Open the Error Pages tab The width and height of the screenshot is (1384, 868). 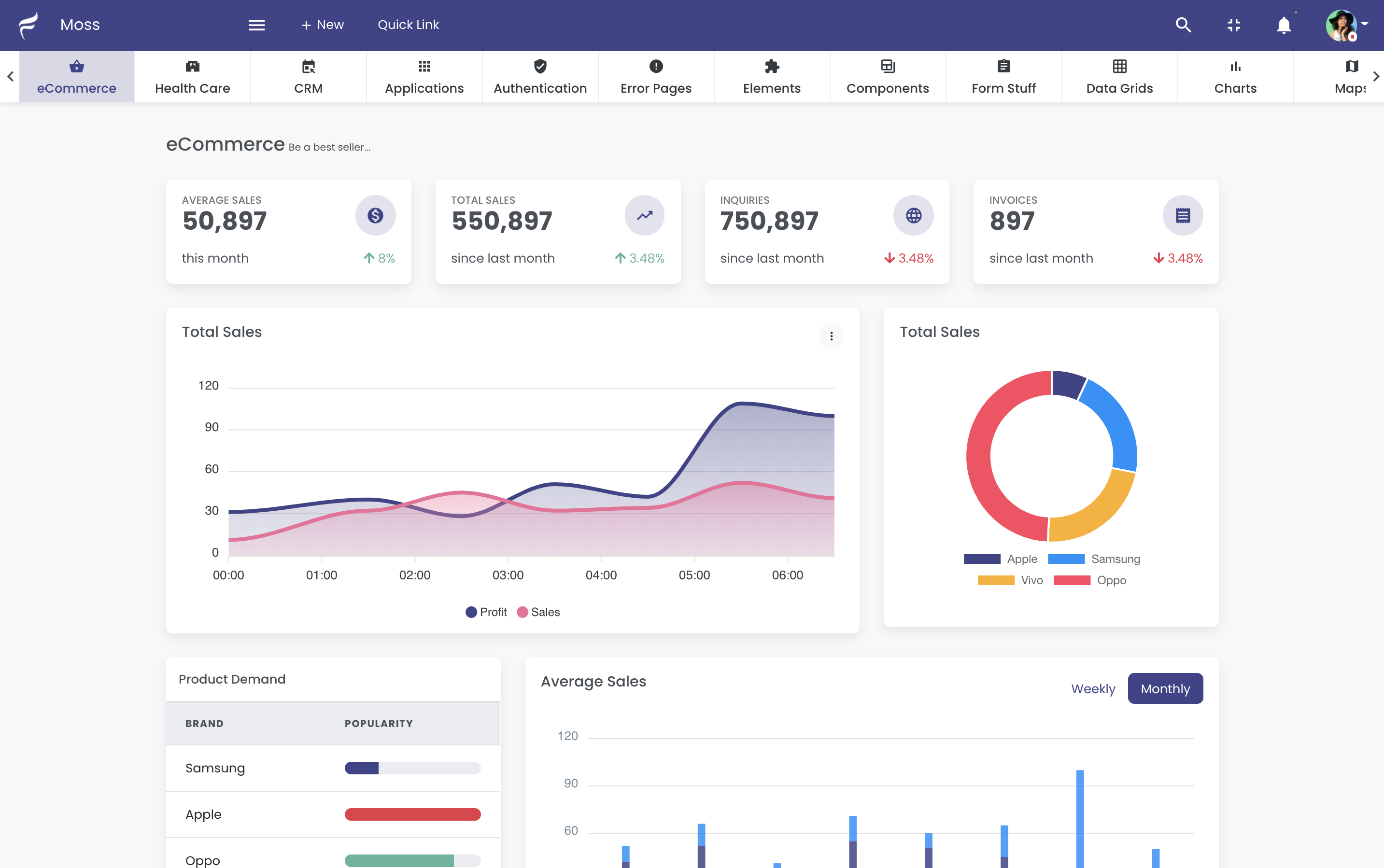click(x=656, y=77)
